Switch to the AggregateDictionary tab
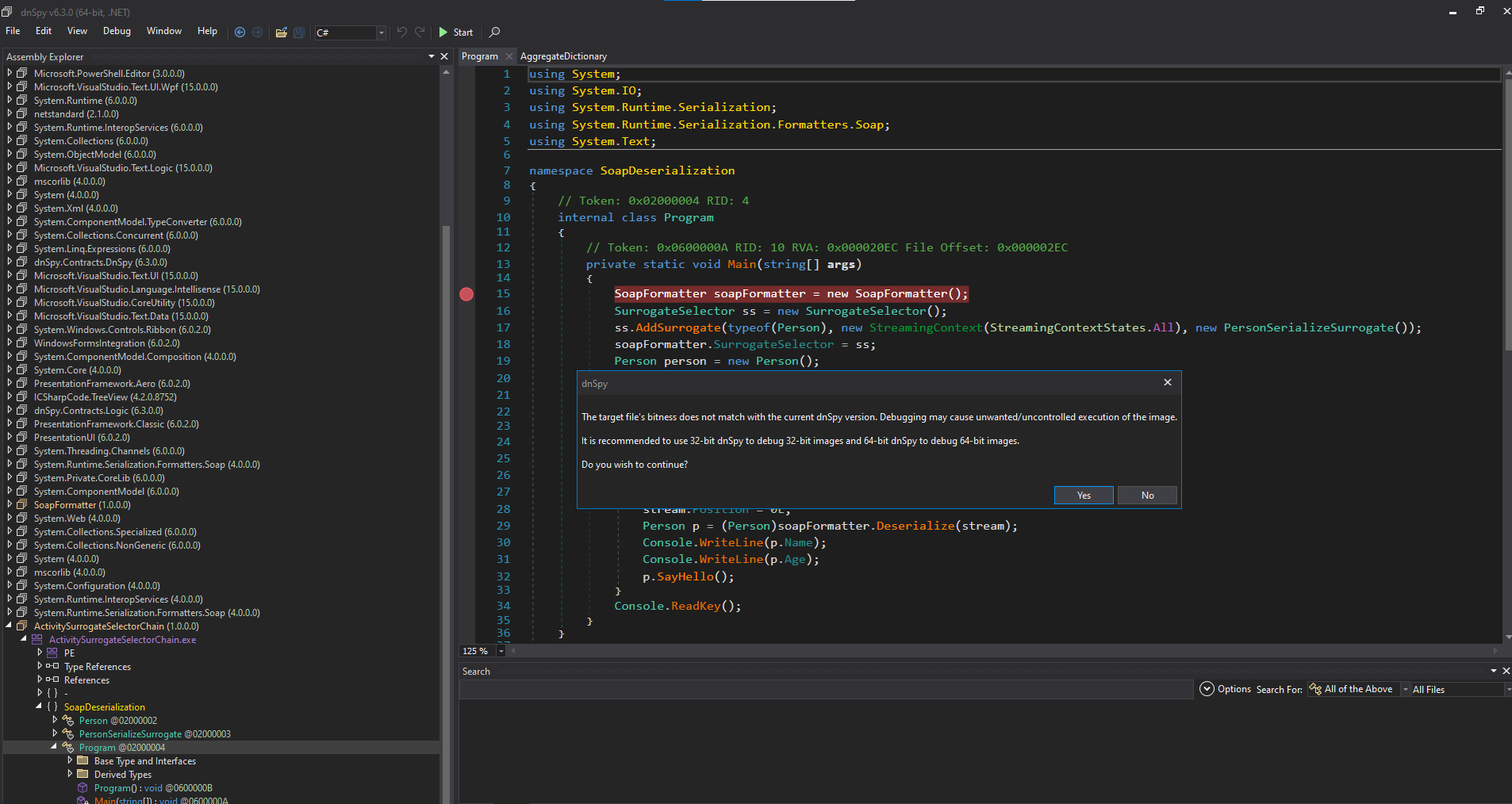The height and width of the screenshot is (804, 1512). click(x=563, y=56)
